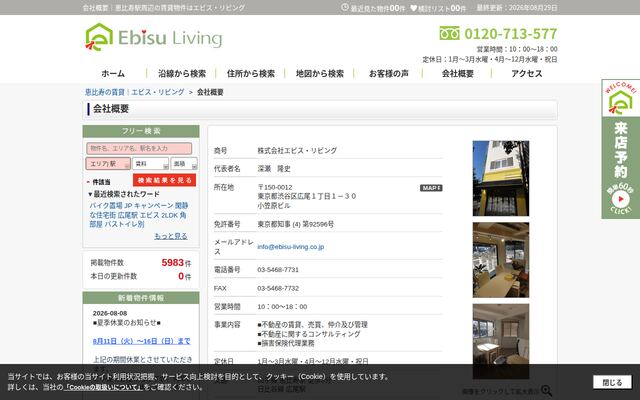Click the 夏季休業のお知らせ notice title
Screen dimensions: 640x400
tap(127, 322)
